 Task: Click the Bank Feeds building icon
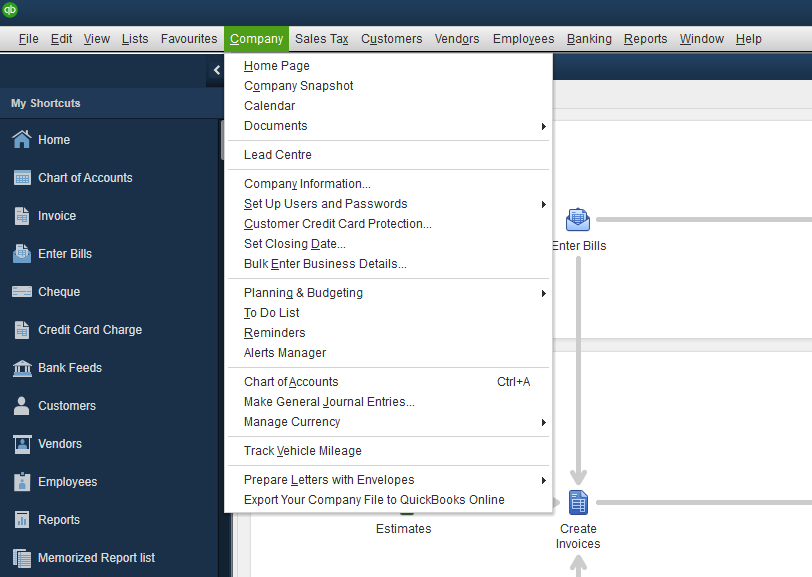point(22,368)
